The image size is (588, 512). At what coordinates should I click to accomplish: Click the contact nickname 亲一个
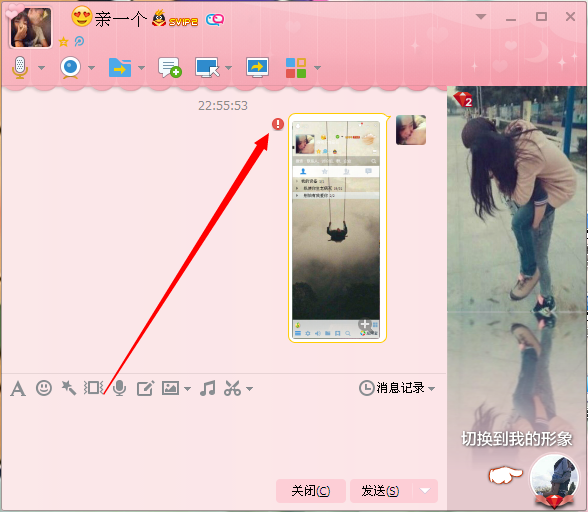tap(120, 19)
